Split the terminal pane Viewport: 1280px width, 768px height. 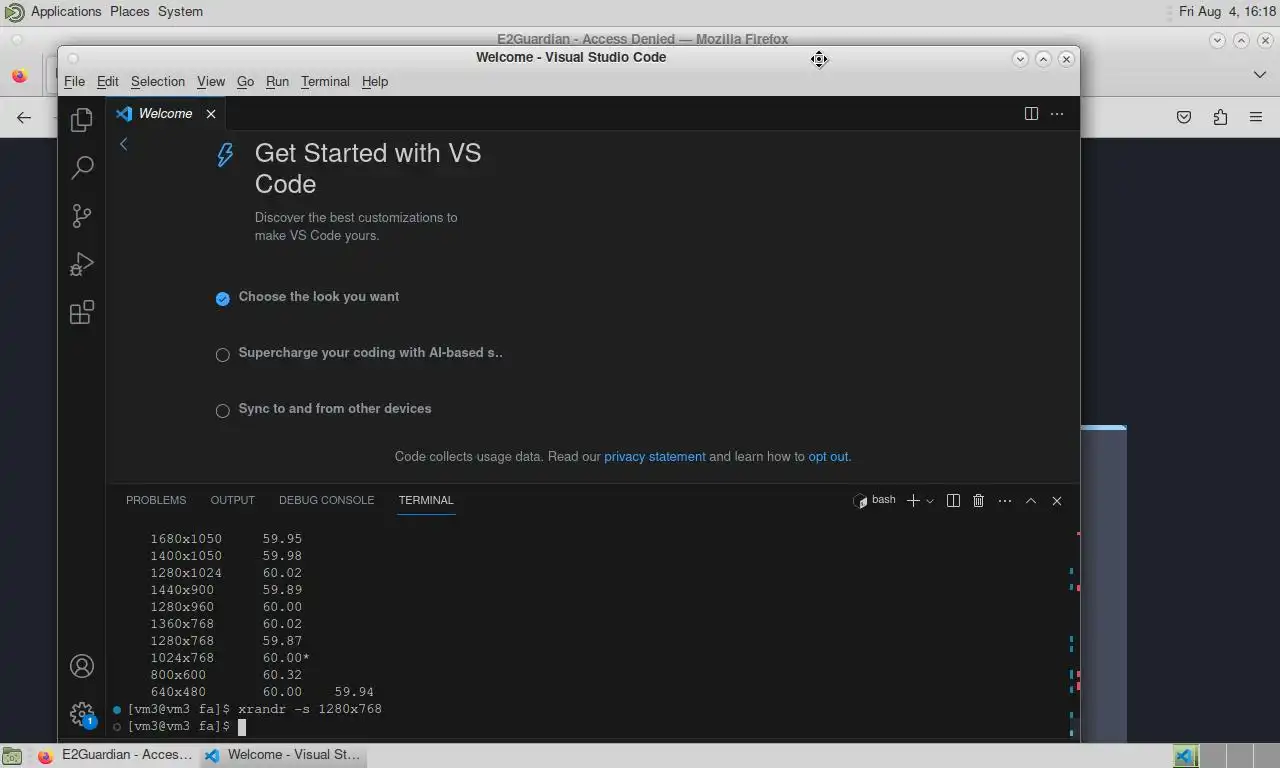[953, 501]
